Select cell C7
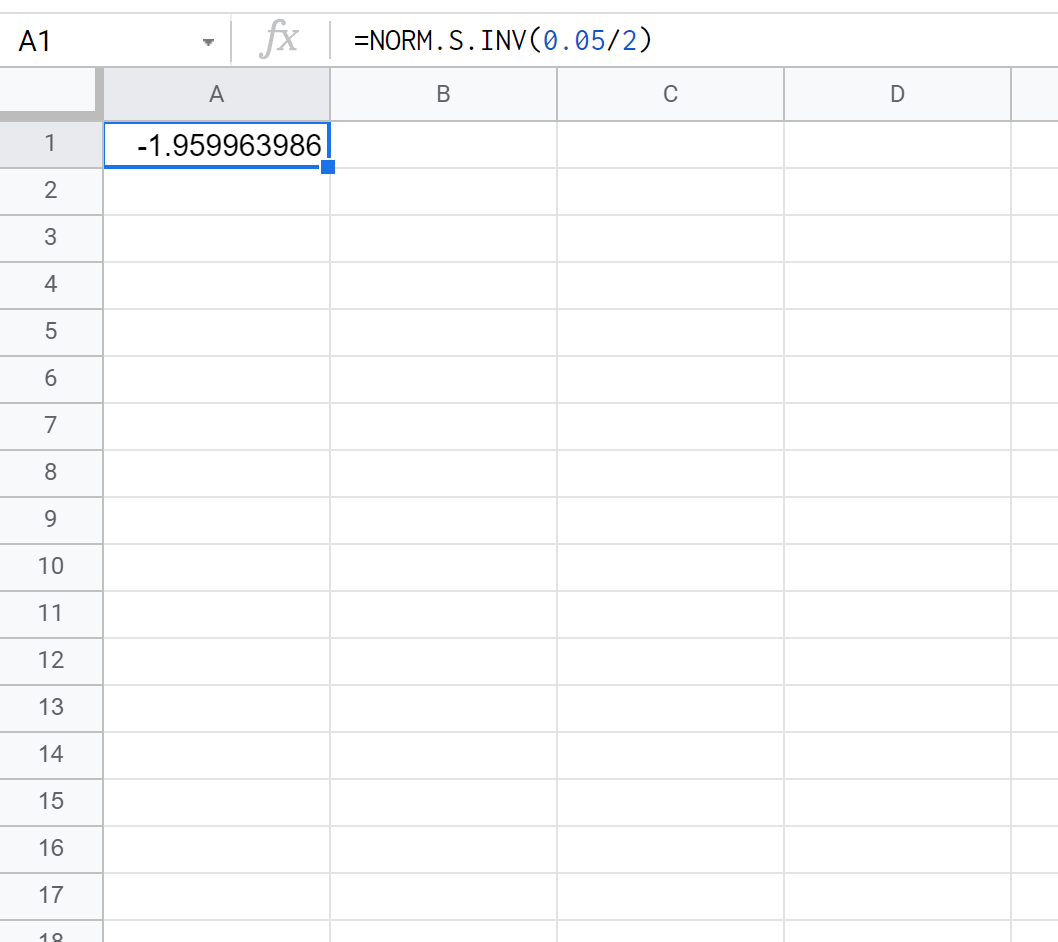This screenshot has height=942, width=1058. [x=670, y=426]
